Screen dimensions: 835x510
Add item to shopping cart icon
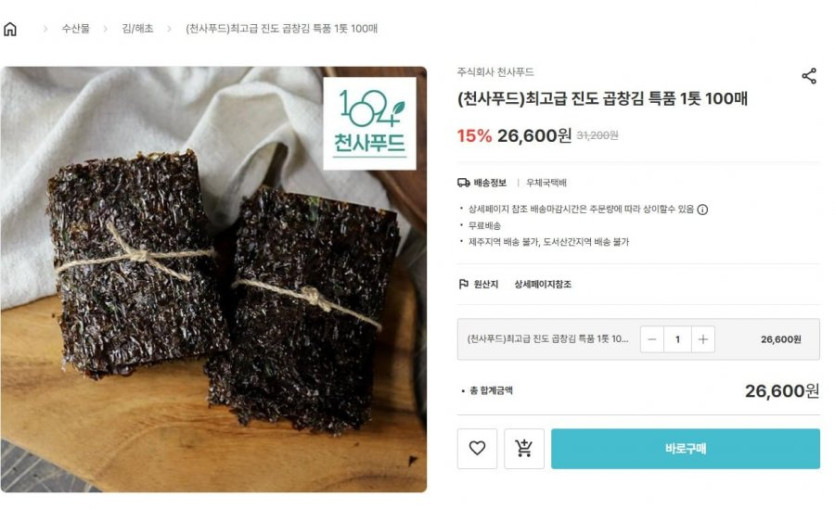524,448
